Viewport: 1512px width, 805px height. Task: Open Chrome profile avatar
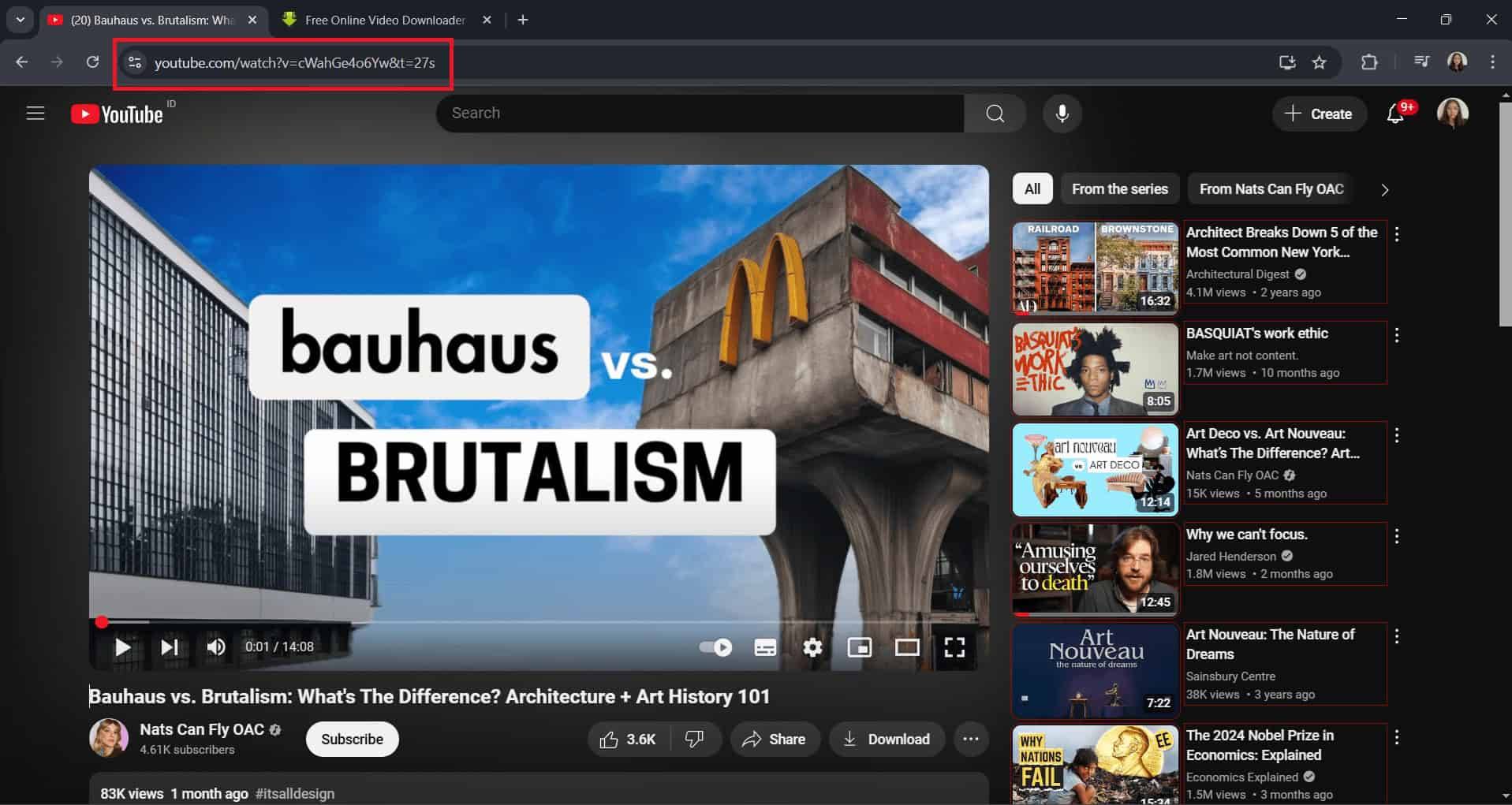[x=1457, y=62]
